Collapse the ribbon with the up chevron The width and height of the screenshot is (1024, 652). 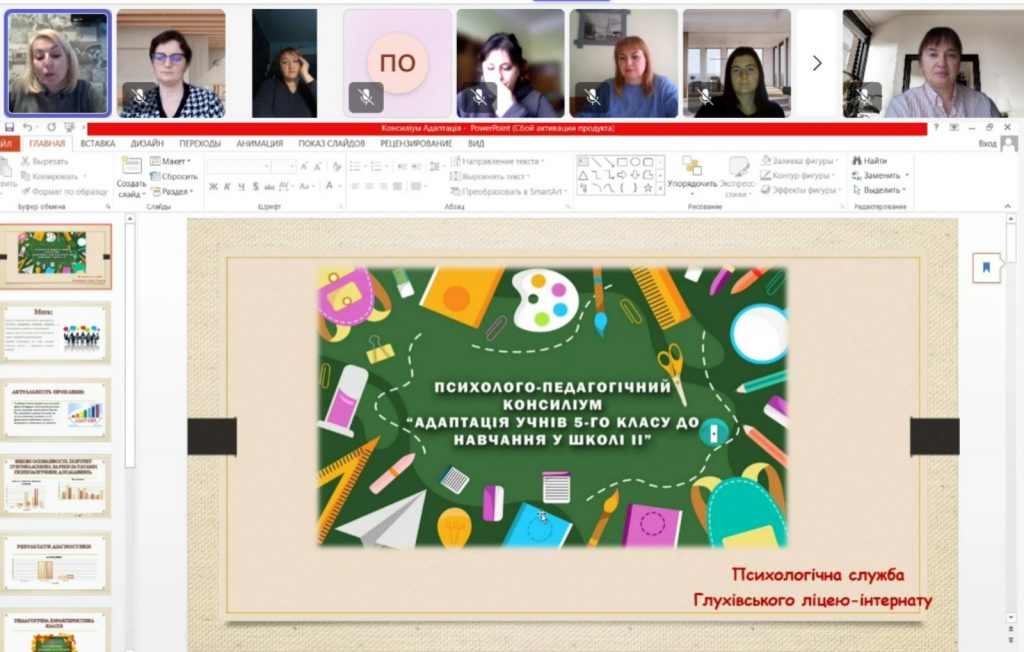tap(1007, 206)
